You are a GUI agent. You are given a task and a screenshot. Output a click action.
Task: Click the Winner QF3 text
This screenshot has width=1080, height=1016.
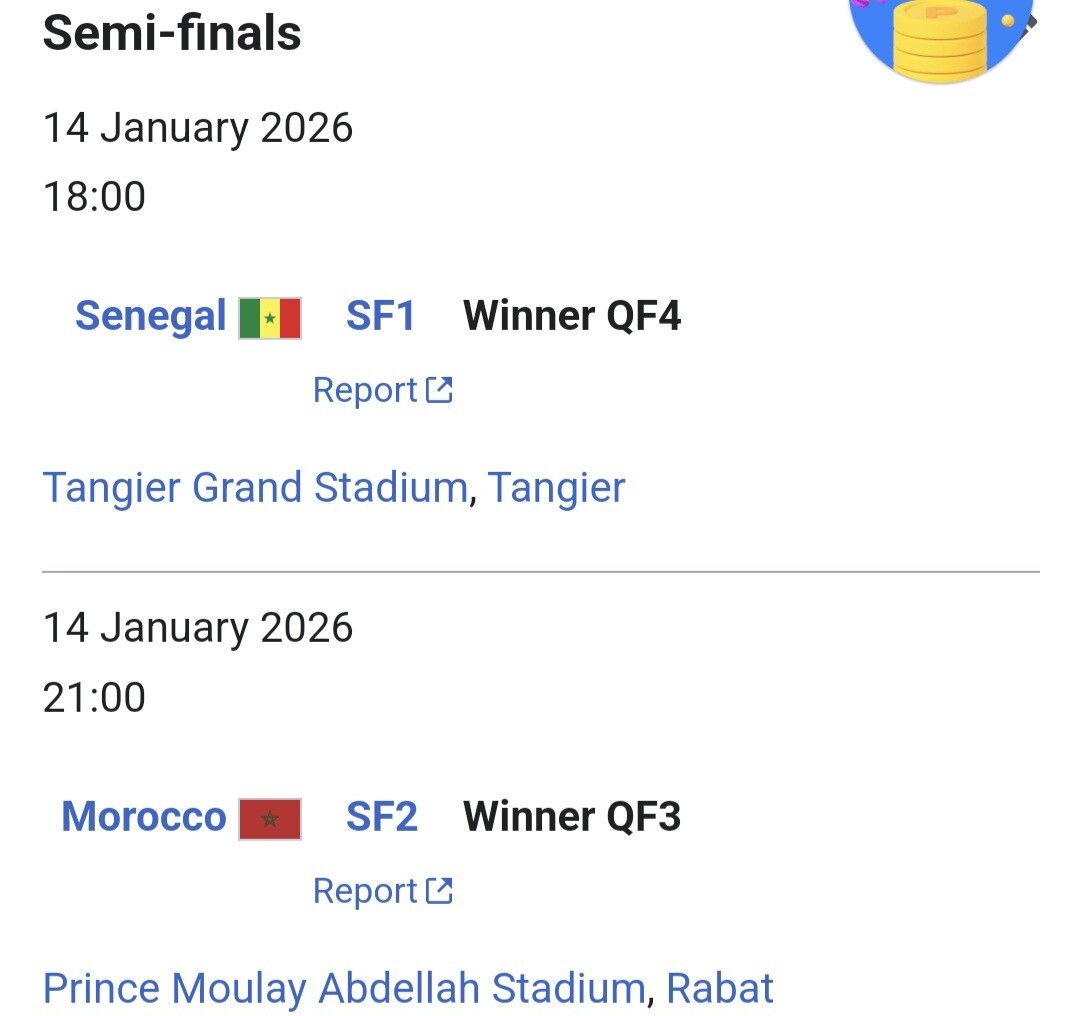click(x=572, y=817)
